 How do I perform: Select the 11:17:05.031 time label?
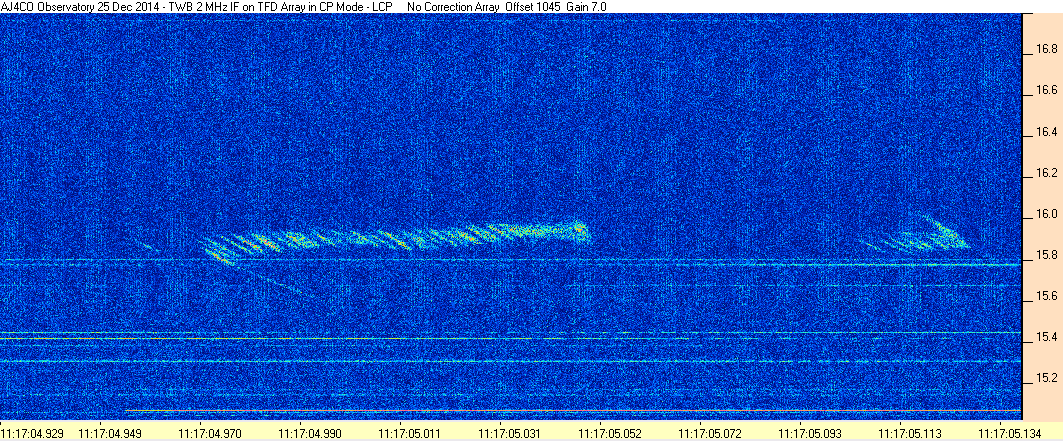510,432
